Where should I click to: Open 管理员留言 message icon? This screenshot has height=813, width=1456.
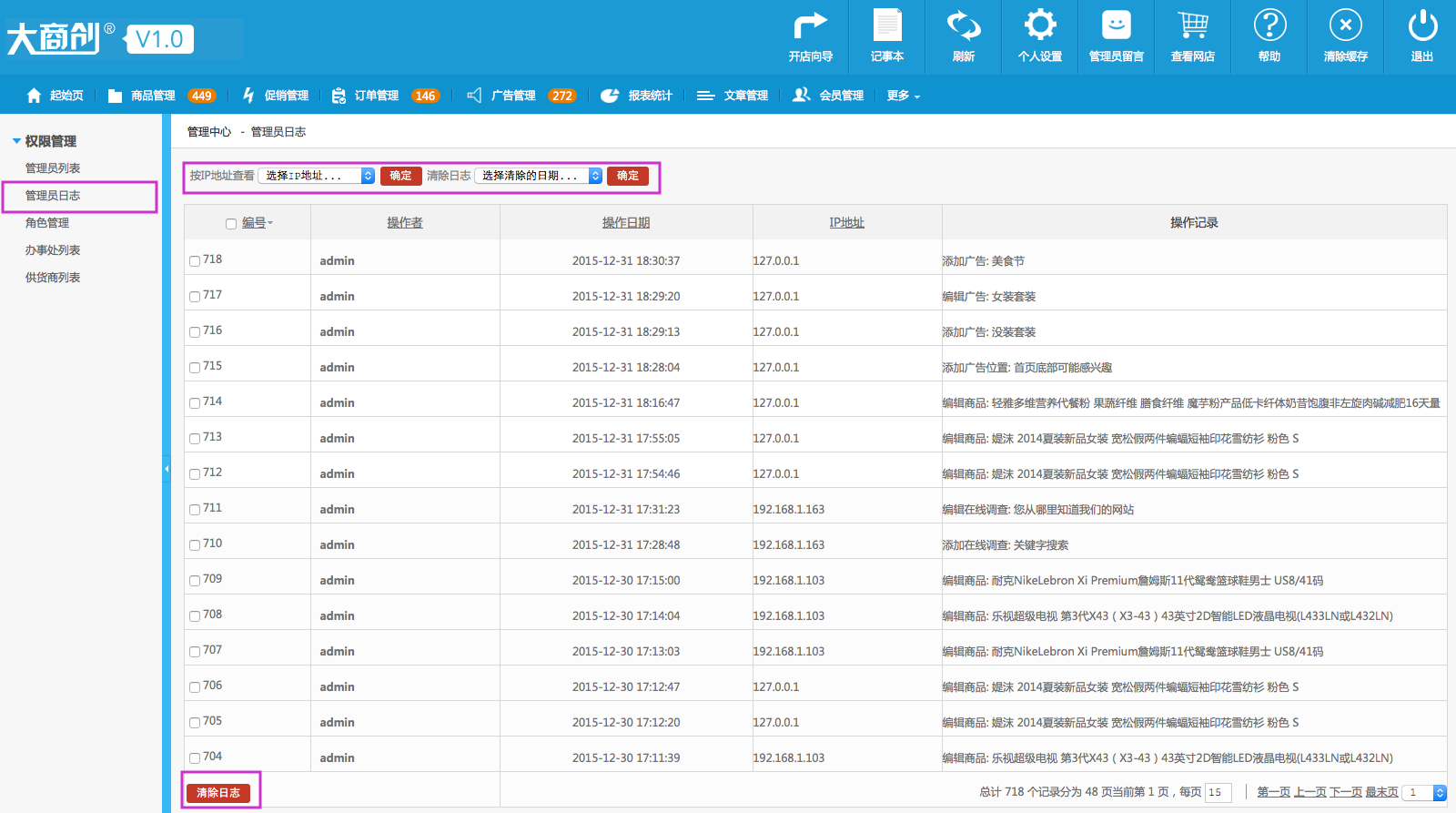click(x=1117, y=25)
